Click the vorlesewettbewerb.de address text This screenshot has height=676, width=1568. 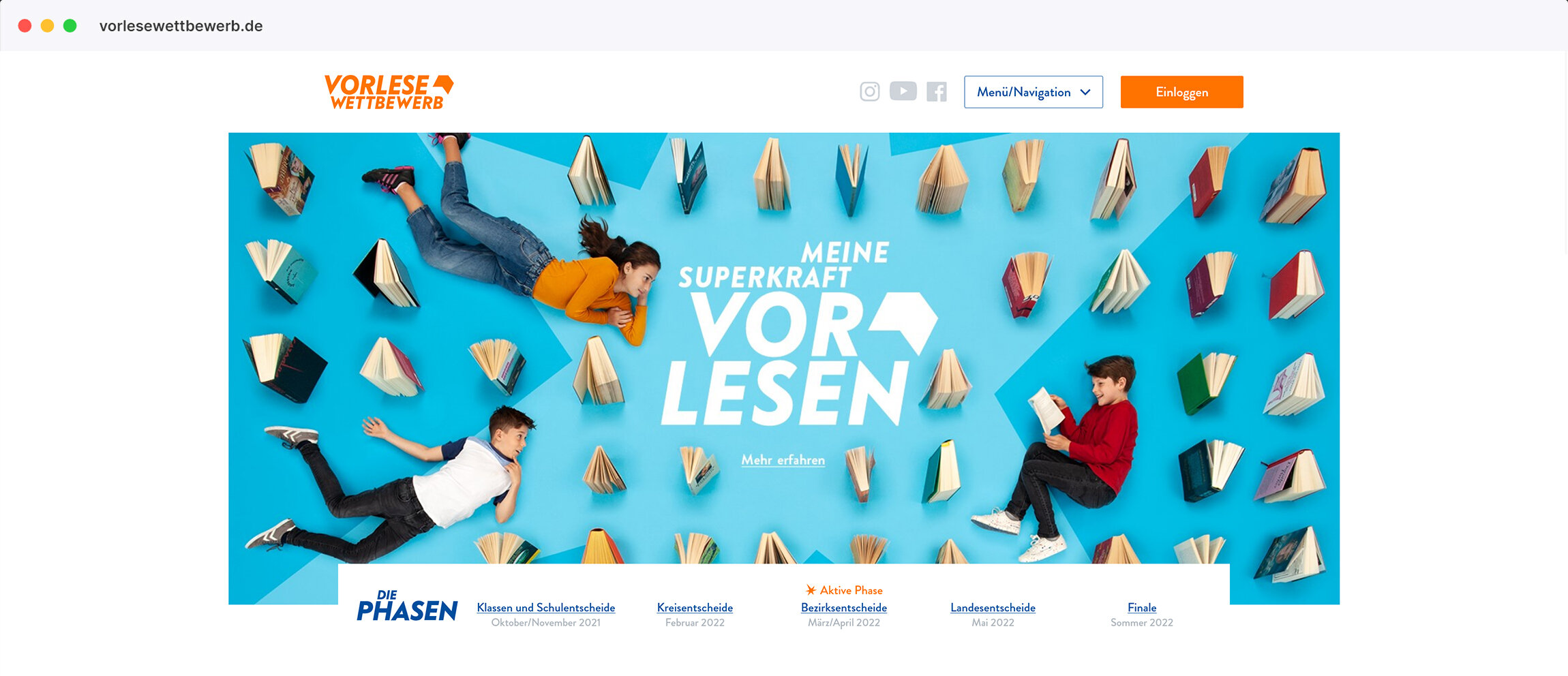pyautogui.click(x=181, y=26)
